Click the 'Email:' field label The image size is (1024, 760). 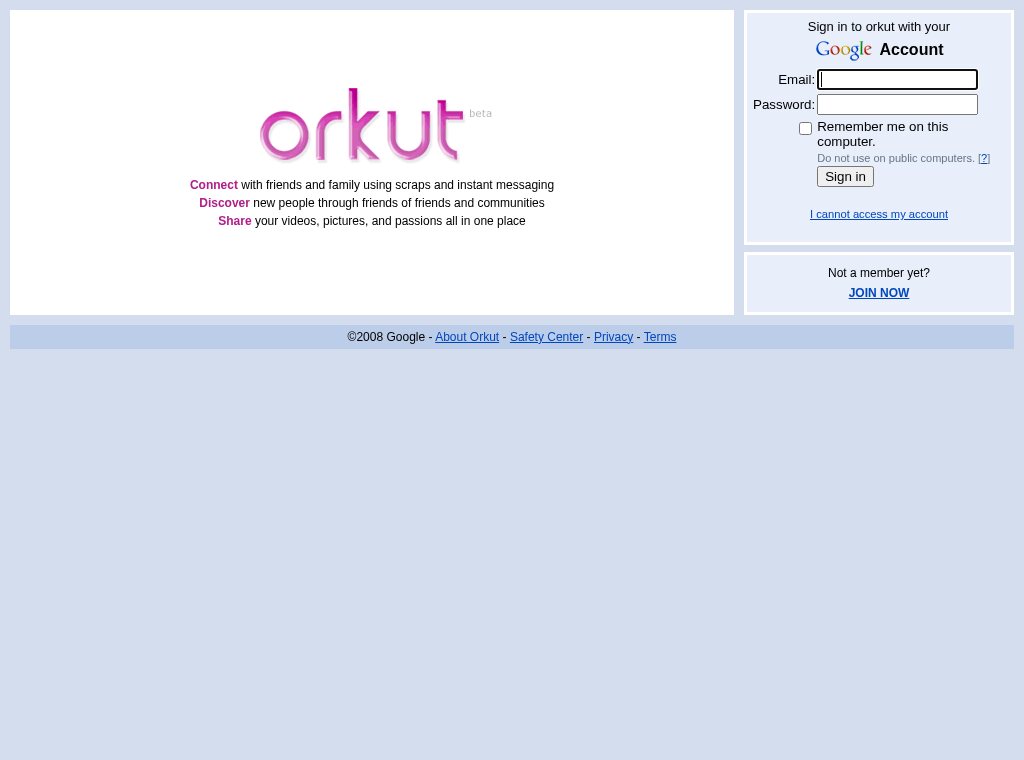click(796, 80)
